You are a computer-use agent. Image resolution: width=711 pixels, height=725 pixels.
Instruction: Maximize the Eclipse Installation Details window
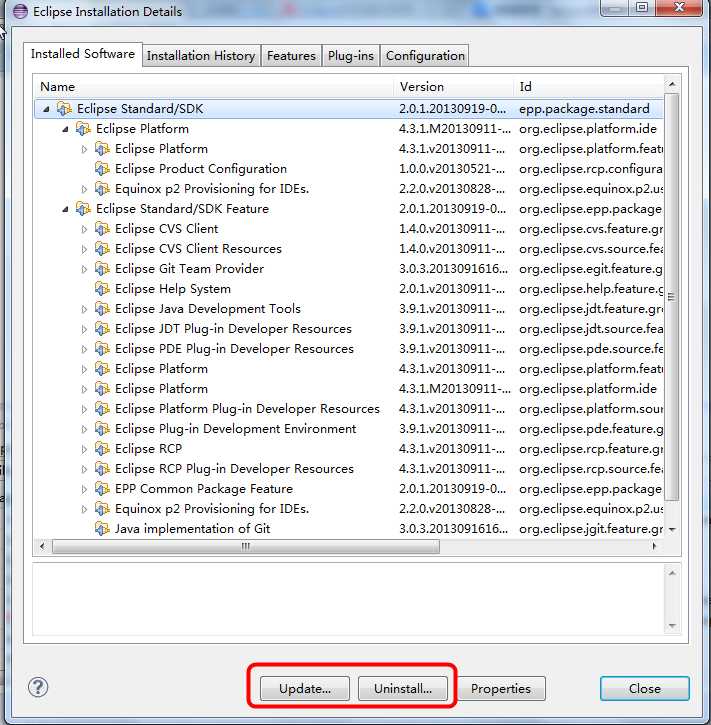click(x=642, y=7)
